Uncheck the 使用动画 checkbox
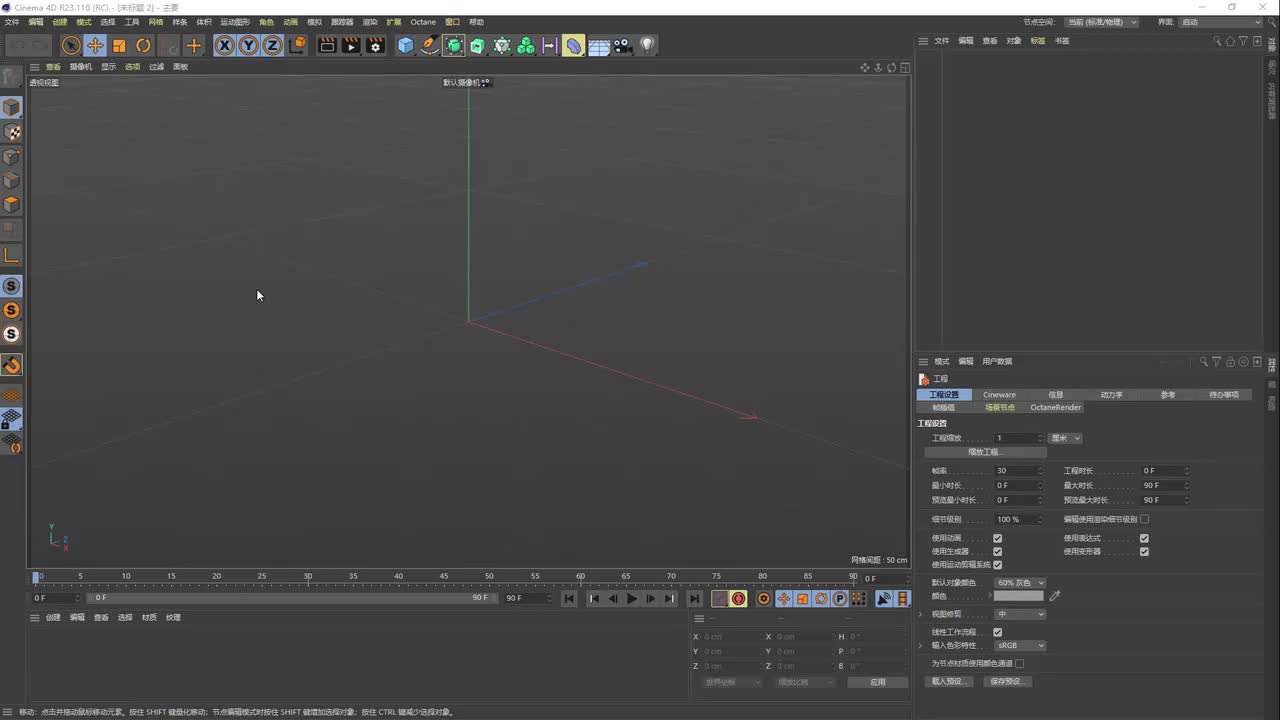Viewport: 1280px width, 720px height. [x=997, y=538]
